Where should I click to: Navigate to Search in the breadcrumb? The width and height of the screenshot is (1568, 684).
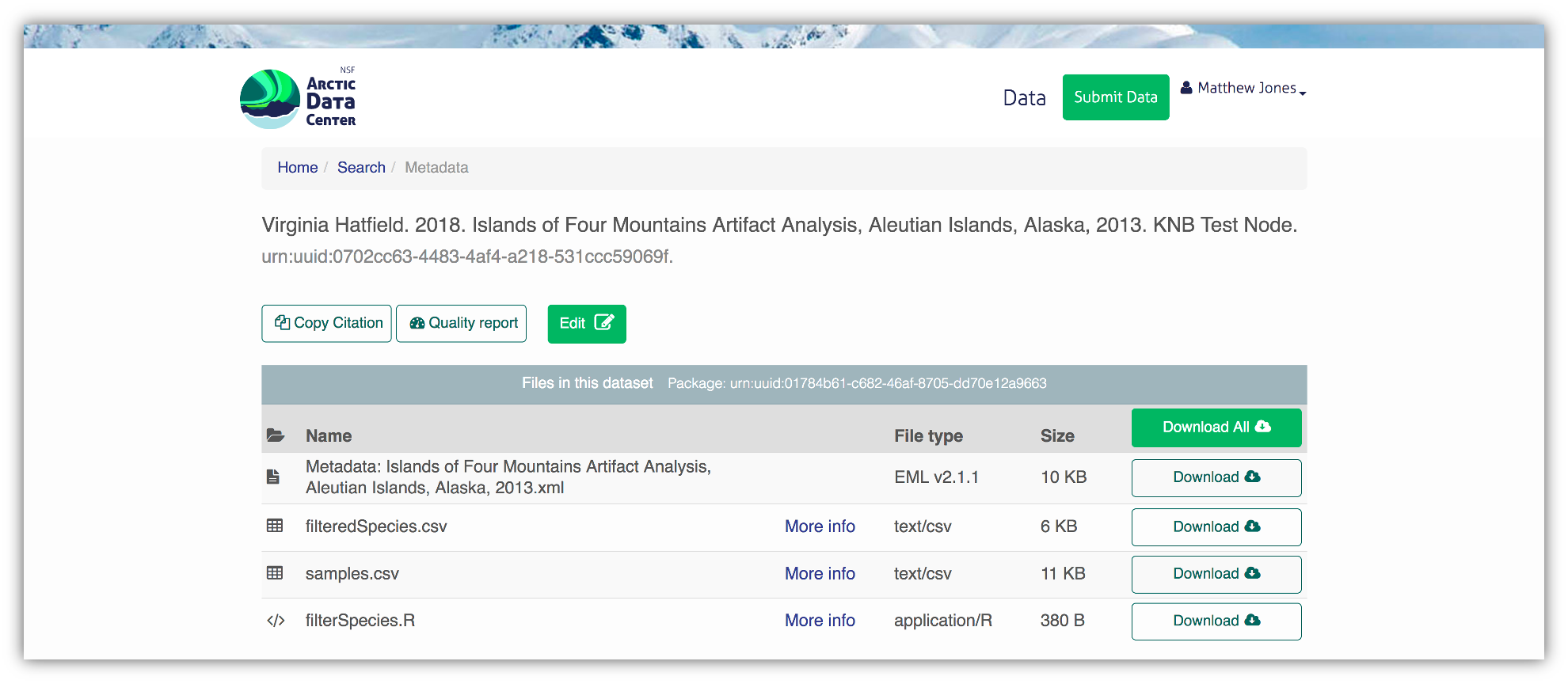pos(361,168)
